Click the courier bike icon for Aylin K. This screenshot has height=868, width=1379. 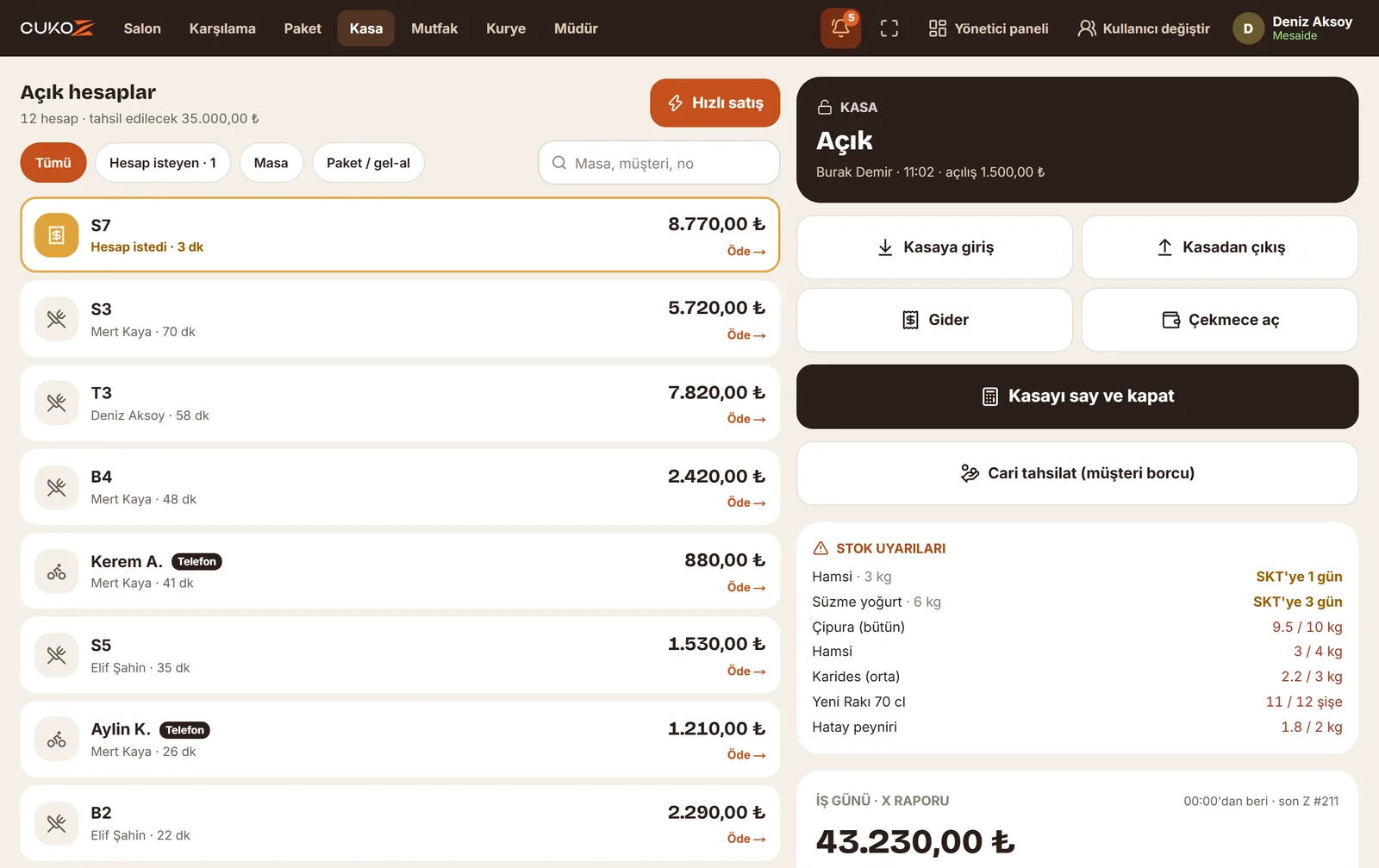(x=56, y=740)
